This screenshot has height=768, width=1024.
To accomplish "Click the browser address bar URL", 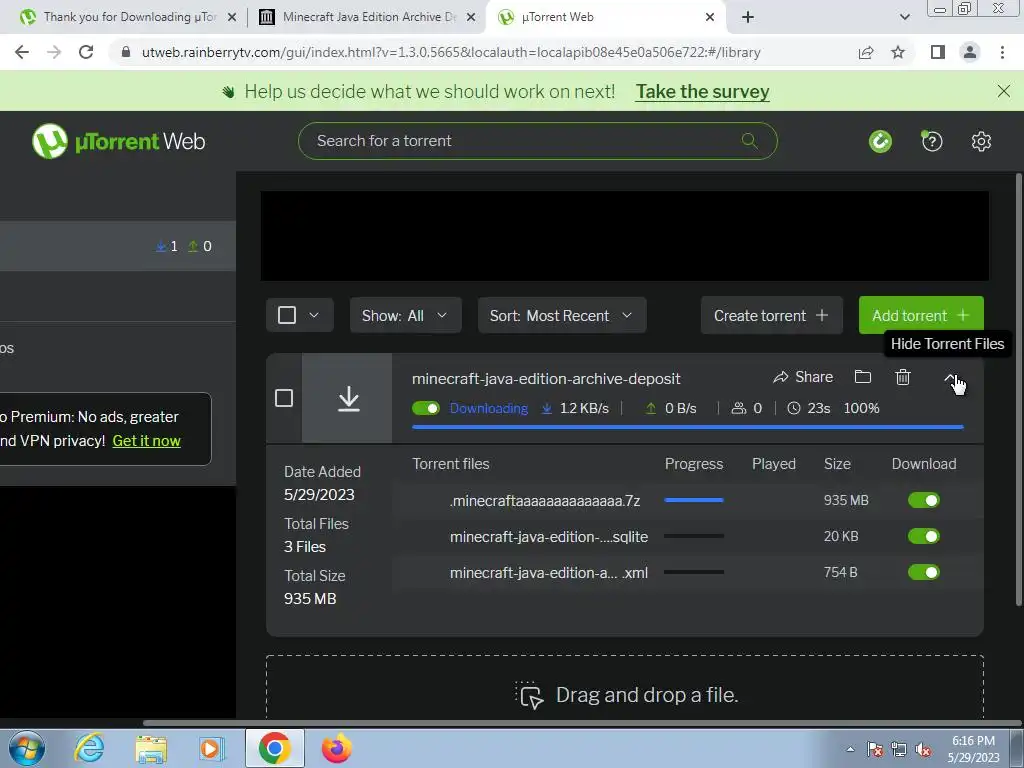I will tap(451, 52).
